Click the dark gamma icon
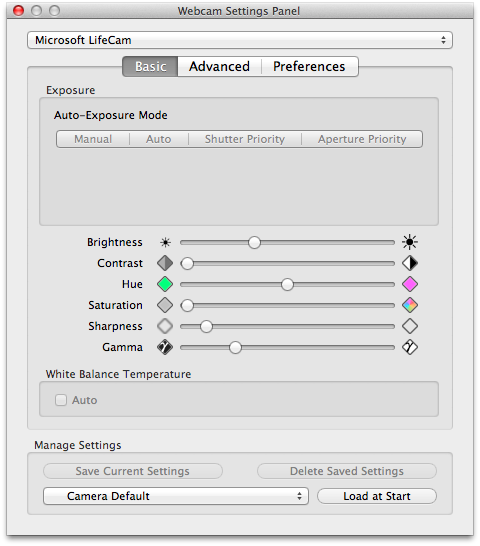This screenshot has height=546, width=480. 165,347
